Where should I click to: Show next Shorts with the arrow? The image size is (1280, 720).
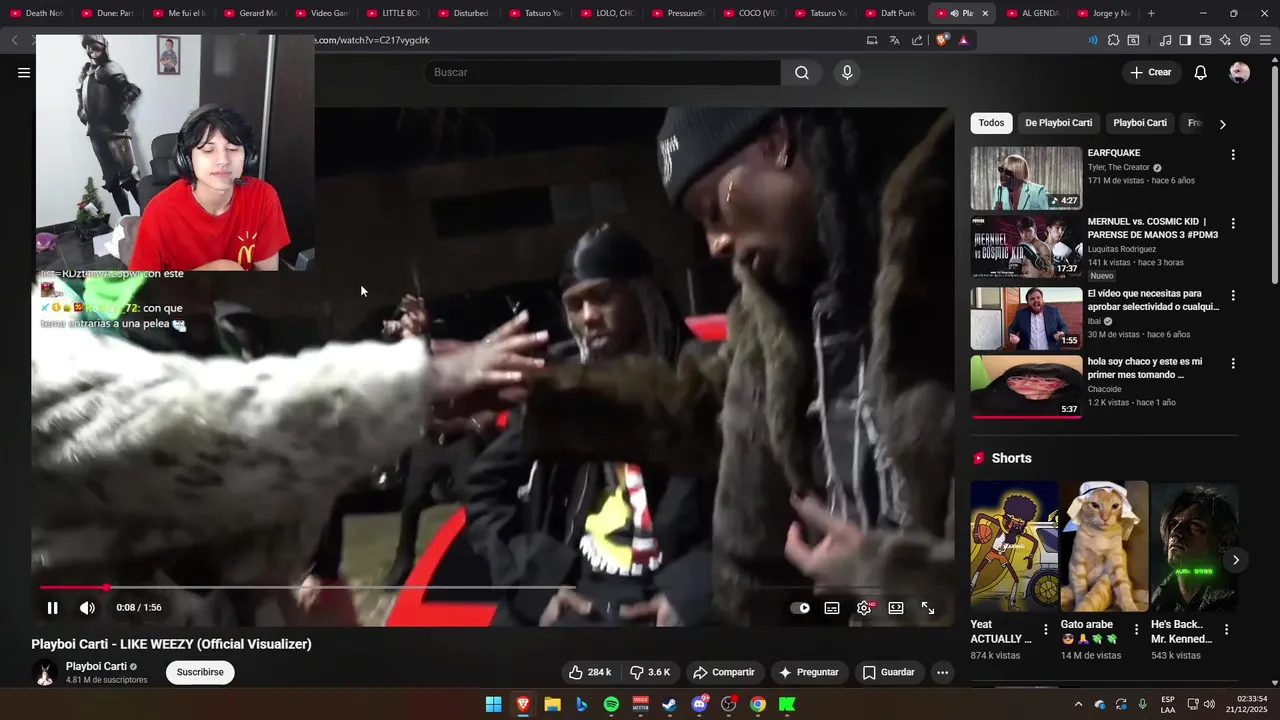(x=1235, y=560)
